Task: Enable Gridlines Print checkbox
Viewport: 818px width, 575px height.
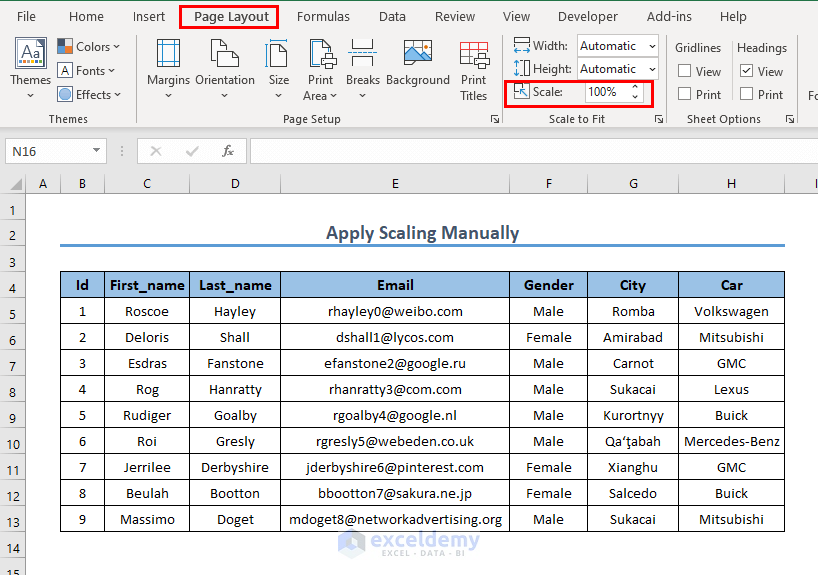Action: pyautogui.click(x=685, y=95)
